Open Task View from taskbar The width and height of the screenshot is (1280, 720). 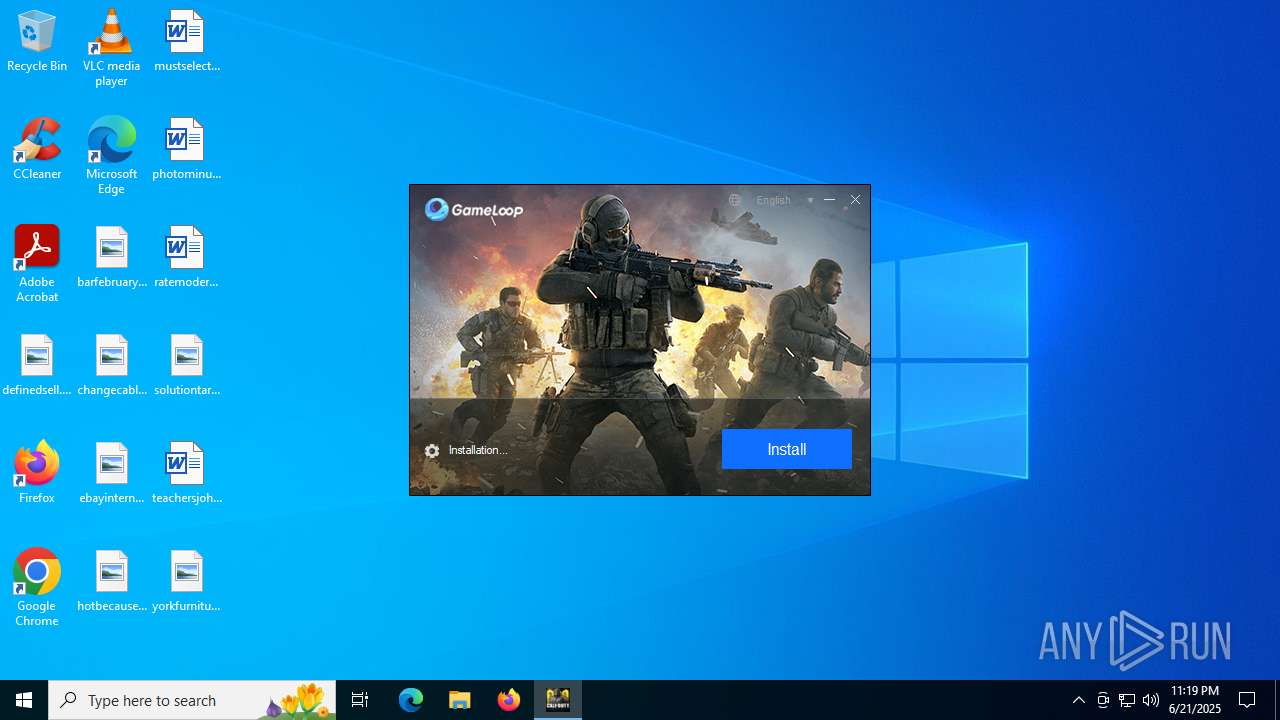pyautogui.click(x=360, y=700)
